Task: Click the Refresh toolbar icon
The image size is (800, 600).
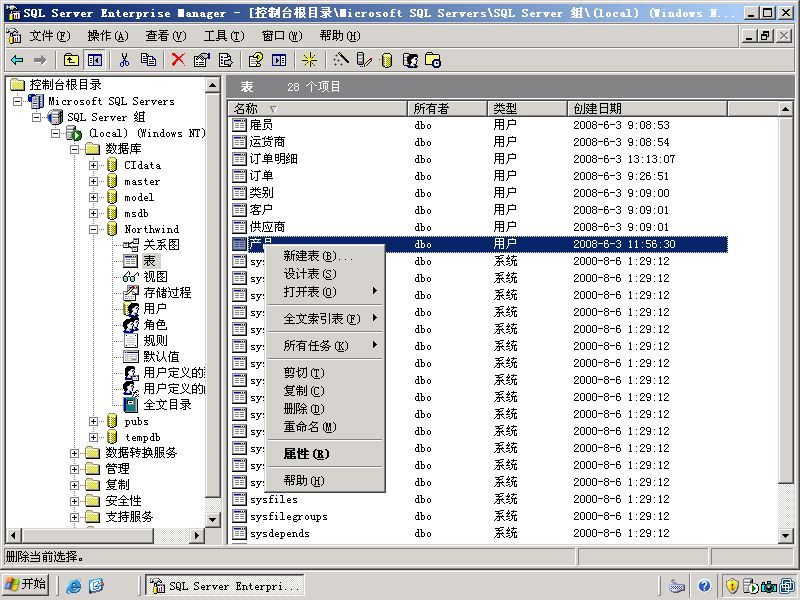Action: 226,60
